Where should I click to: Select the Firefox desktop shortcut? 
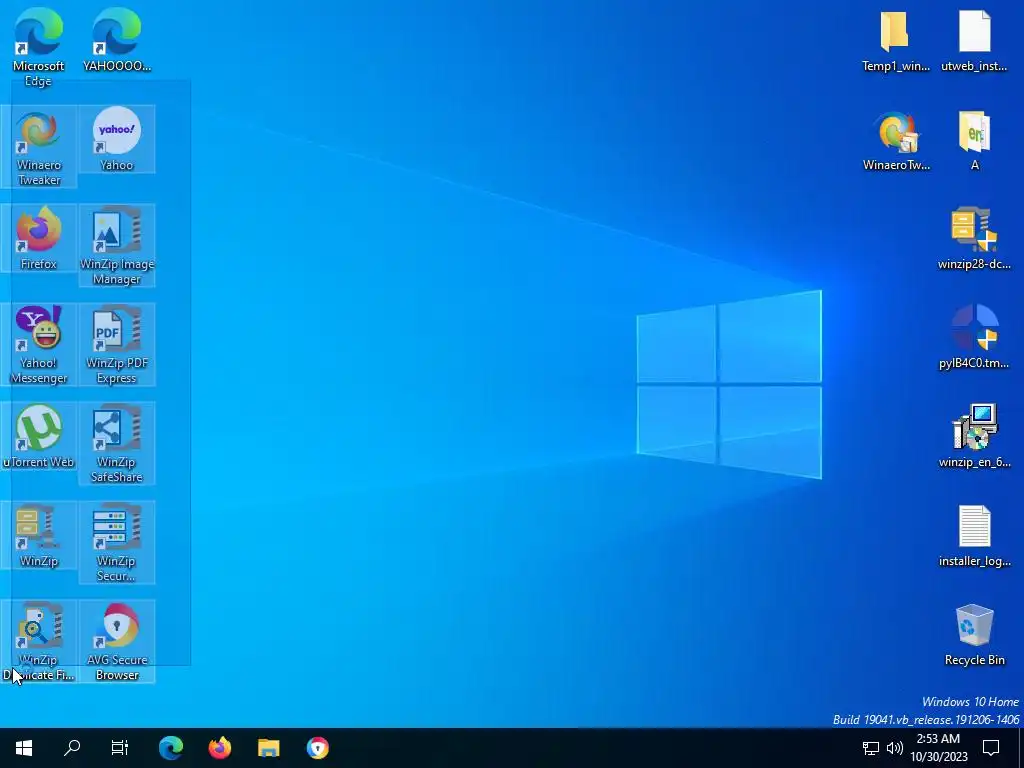(x=39, y=238)
